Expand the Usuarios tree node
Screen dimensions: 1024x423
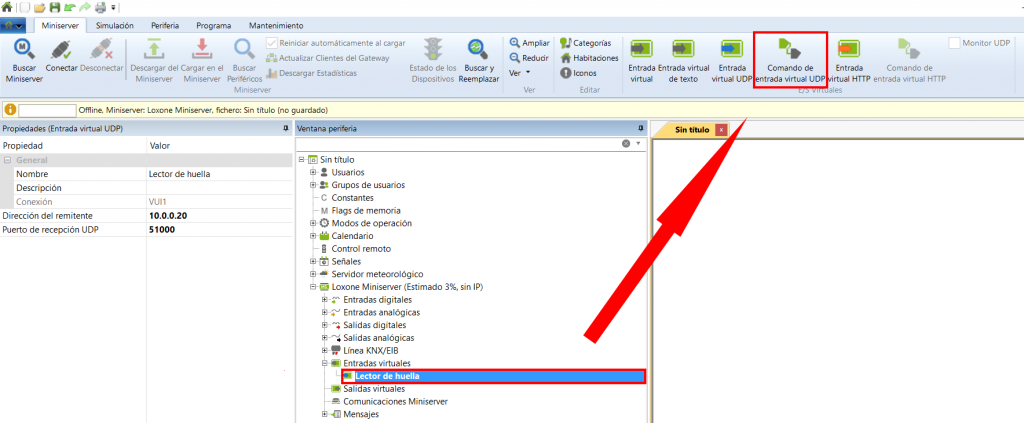(x=313, y=172)
